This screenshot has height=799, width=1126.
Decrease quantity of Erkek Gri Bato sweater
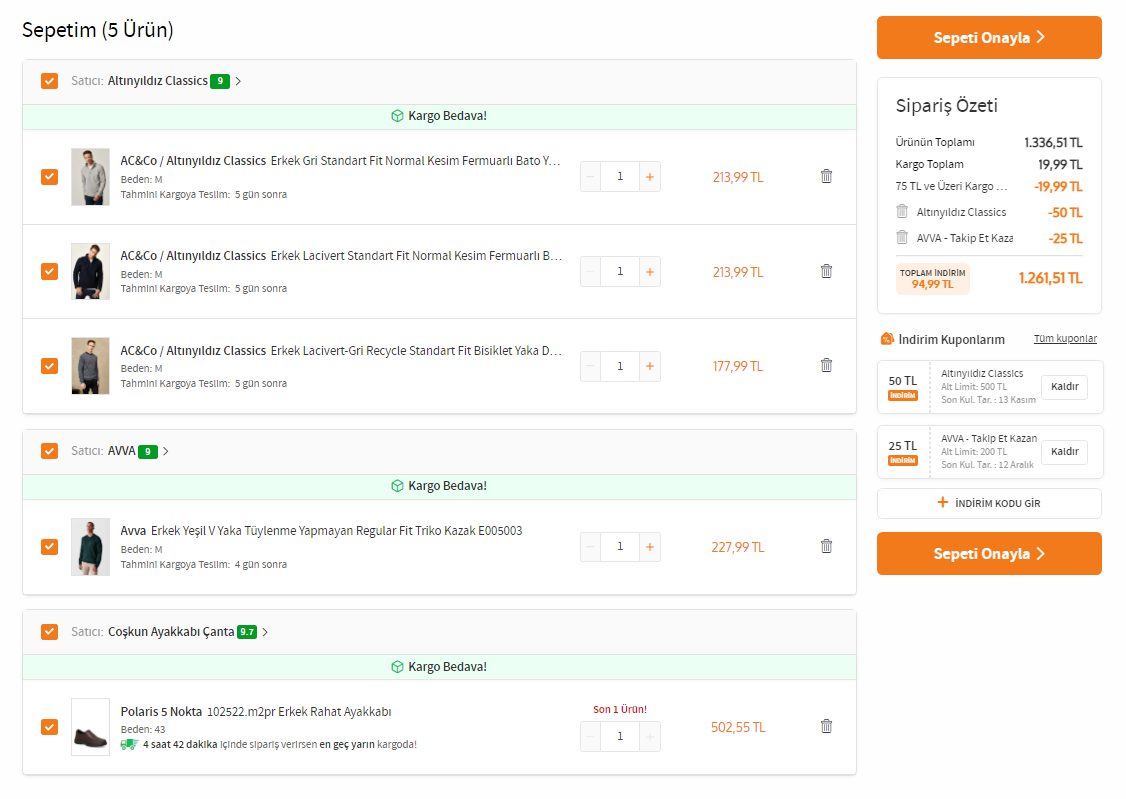590,177
